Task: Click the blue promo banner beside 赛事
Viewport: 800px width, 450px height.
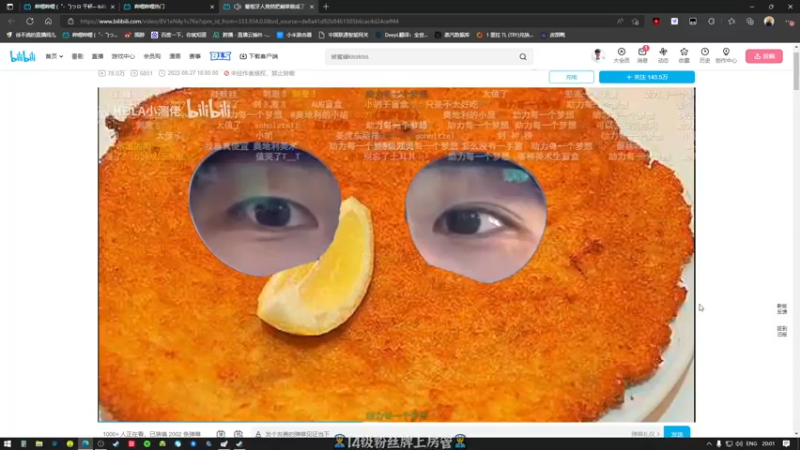Action: 220,56
